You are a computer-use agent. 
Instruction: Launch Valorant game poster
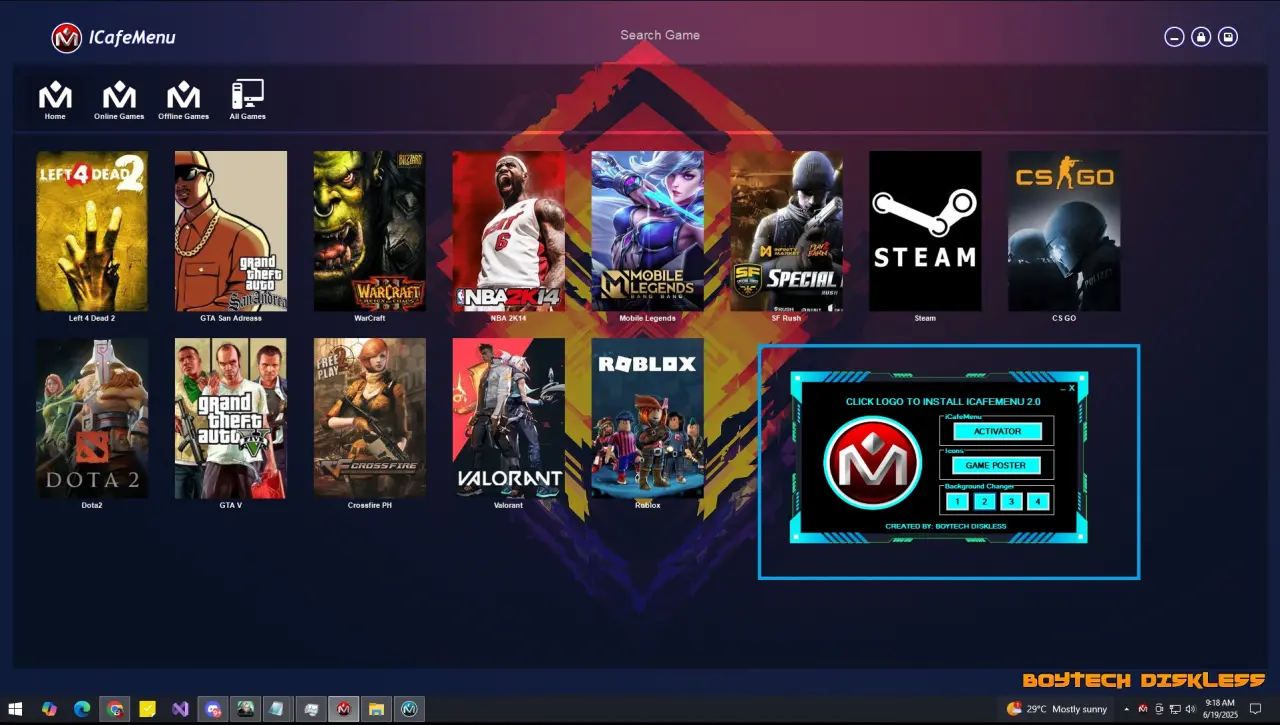[509, 418]
